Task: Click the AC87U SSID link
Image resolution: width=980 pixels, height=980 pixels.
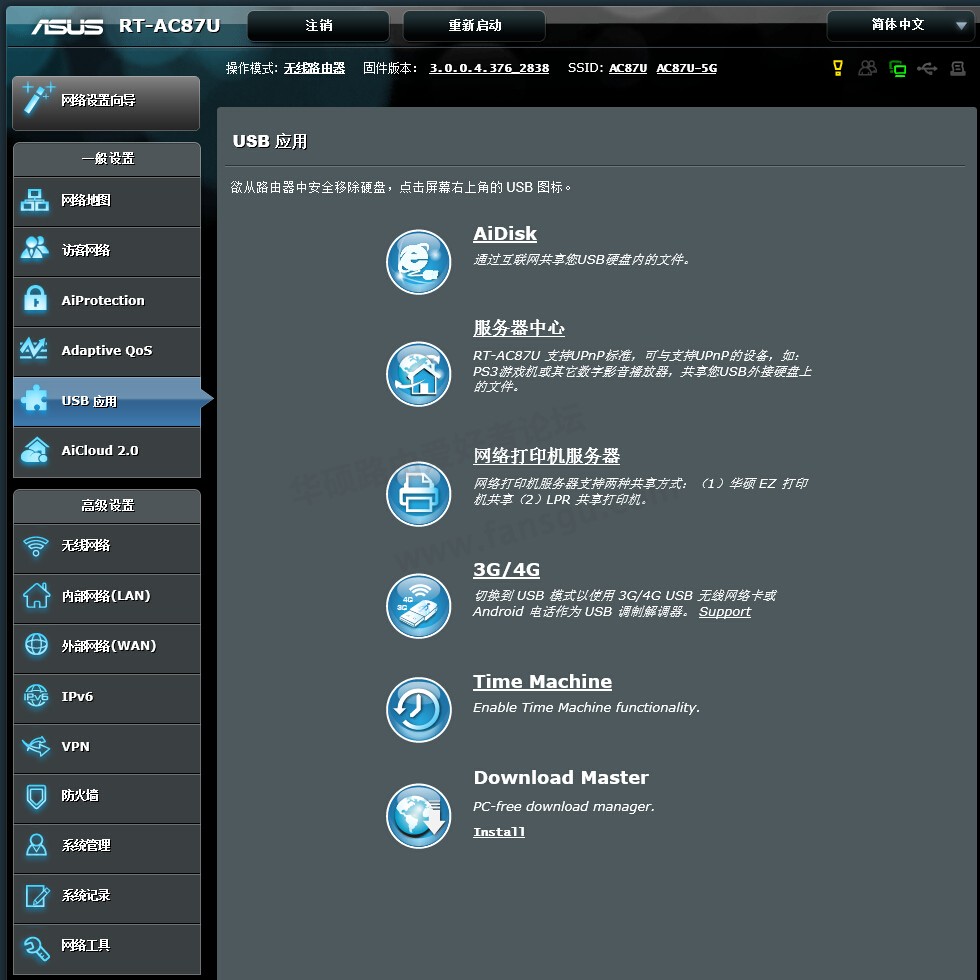Action: [x=628, y=68]
